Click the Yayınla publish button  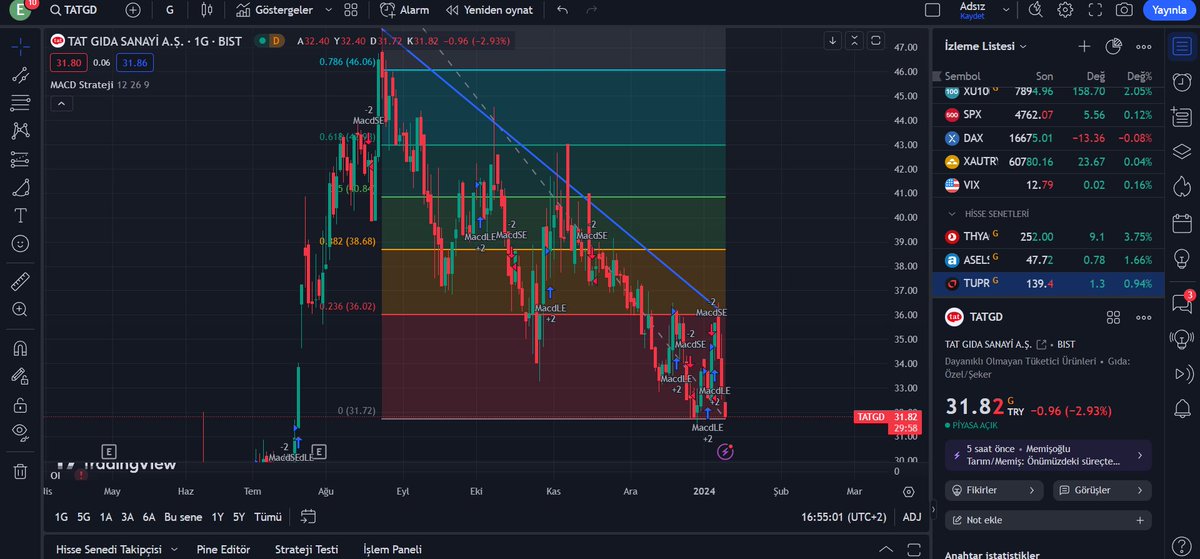(x=1168, y=10)
